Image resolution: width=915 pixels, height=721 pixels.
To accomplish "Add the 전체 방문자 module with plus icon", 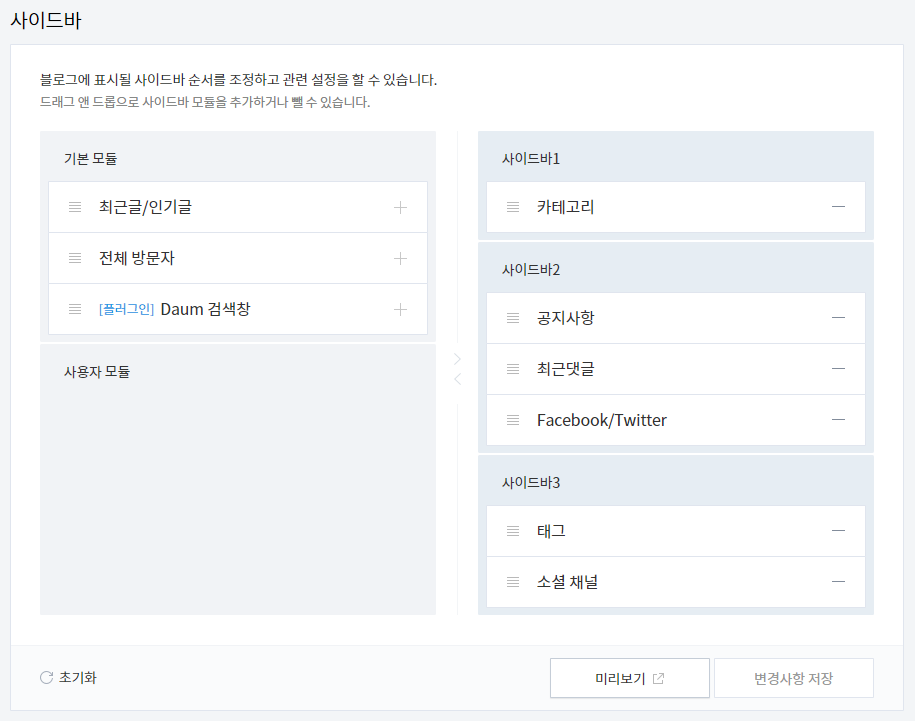I will click(x=400, y=258).
